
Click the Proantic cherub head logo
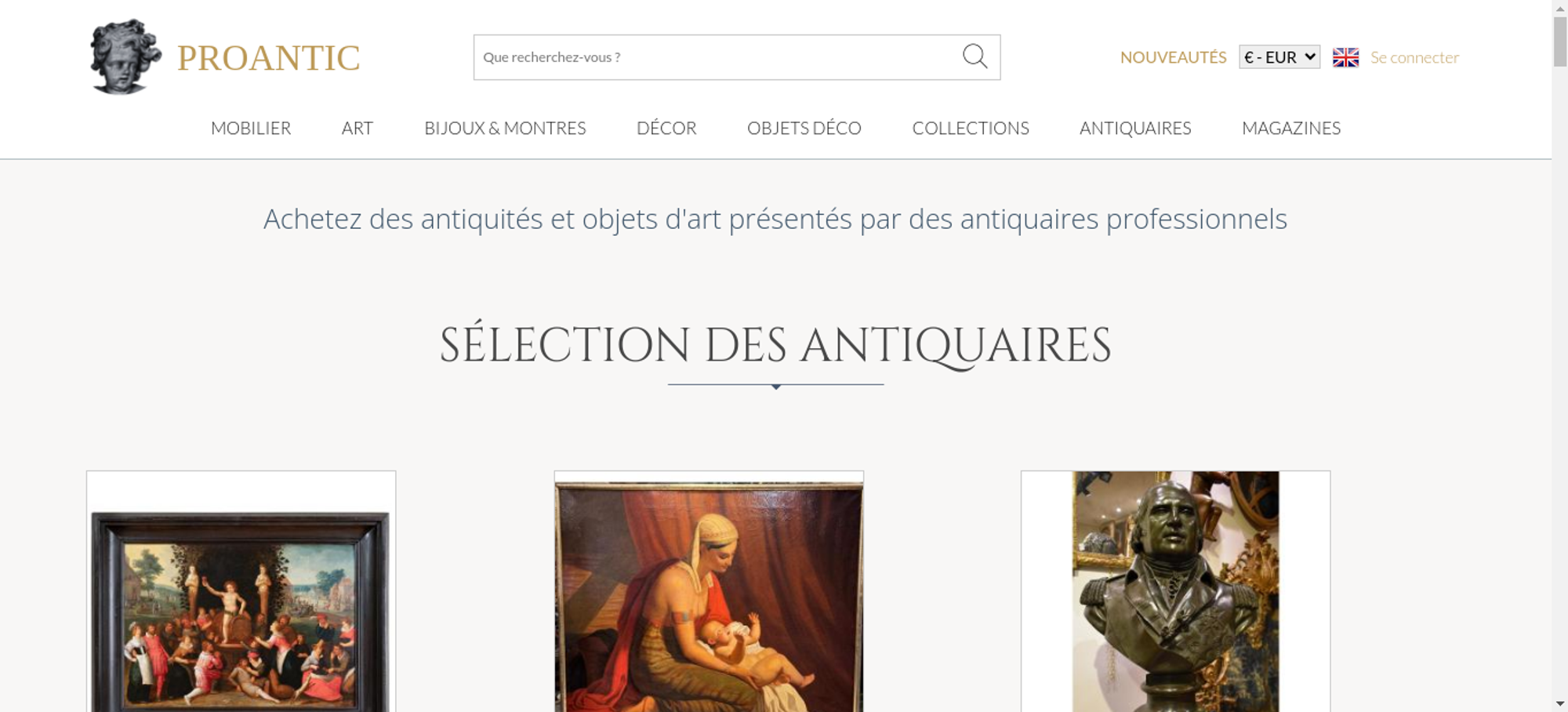tap(125, 56)
